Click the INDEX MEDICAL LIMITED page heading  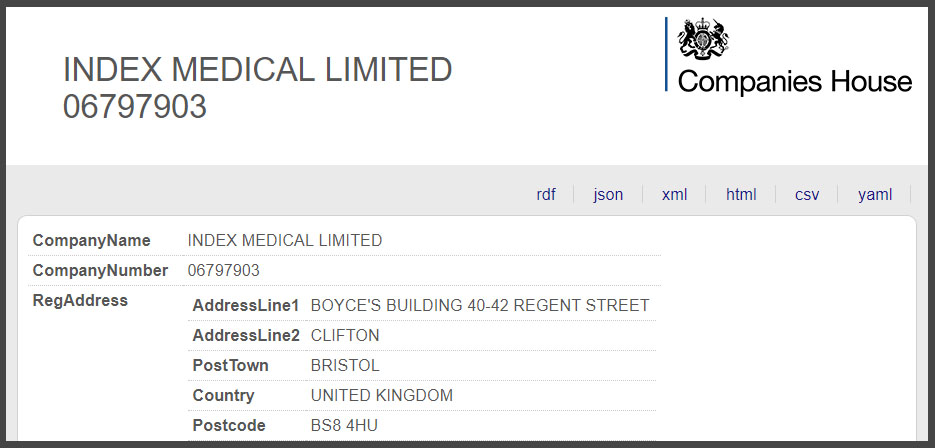pos(258,70)
